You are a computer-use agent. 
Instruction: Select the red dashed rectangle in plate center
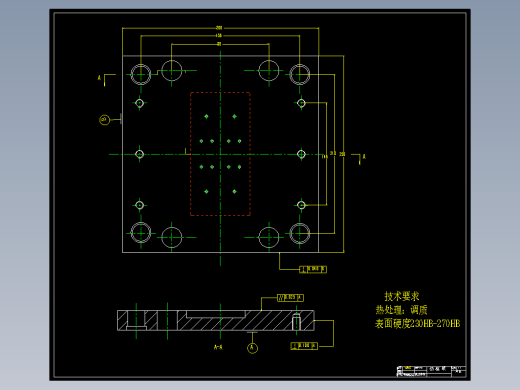tap(220, 154)
